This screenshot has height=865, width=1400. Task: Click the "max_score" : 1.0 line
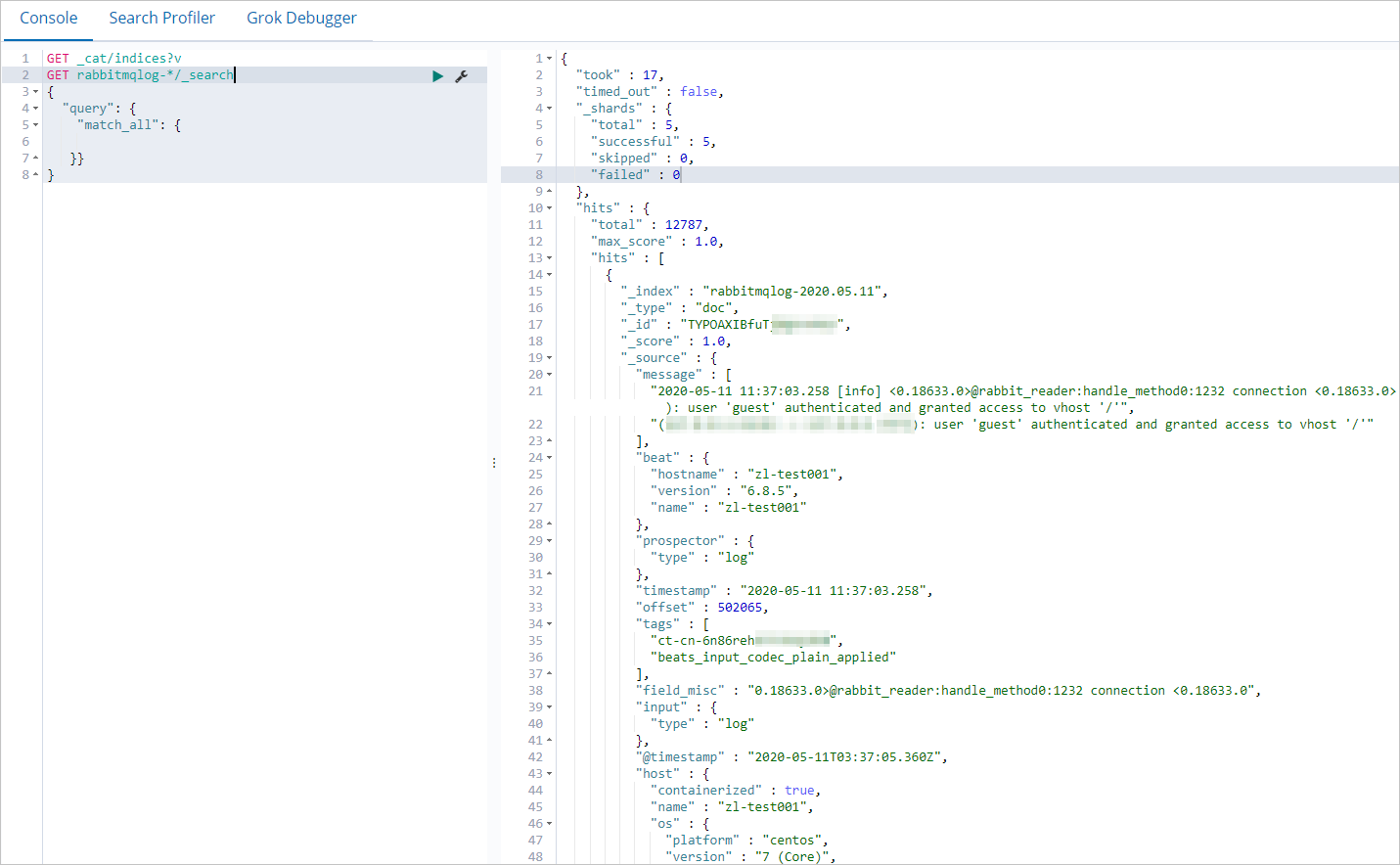click(x=657, y=242)
